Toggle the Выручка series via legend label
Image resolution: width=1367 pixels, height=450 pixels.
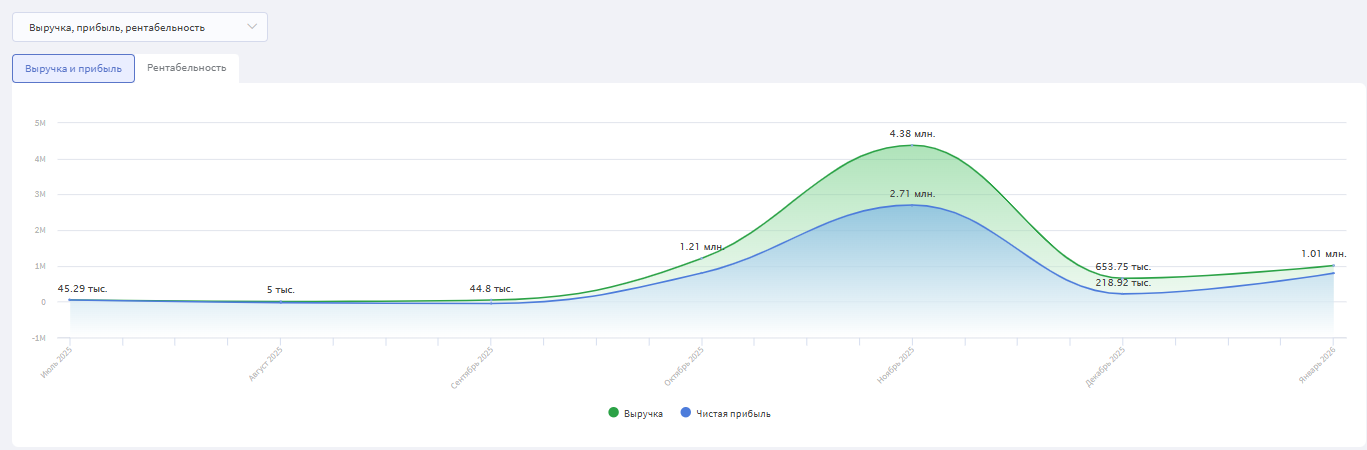tap(643, 414)
